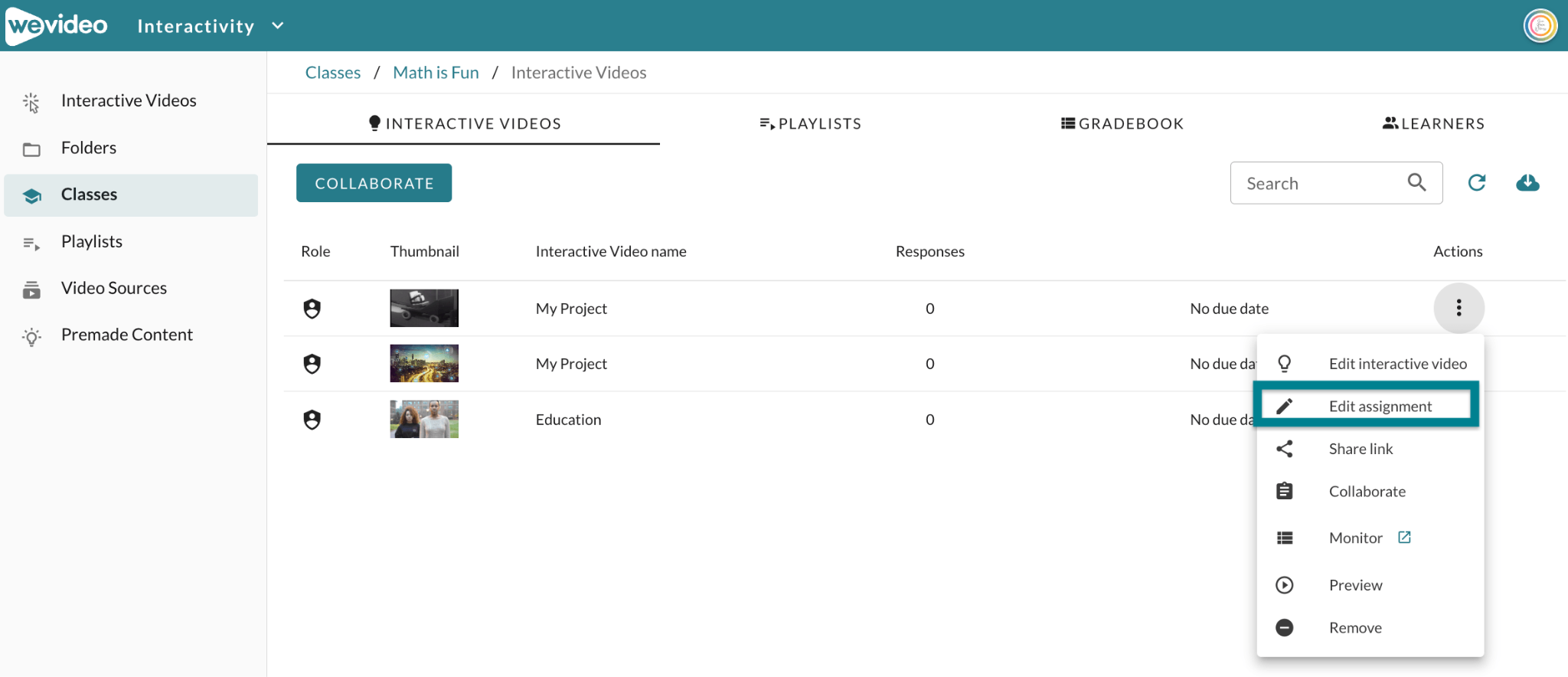Click the Folders sidebar icon
Viewport: 1568px width, 677px height.
[31, 149]
